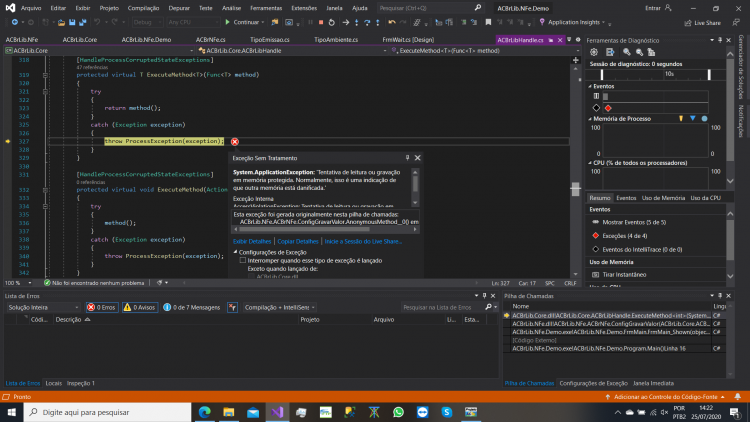Image resolution: width=750 pixels, height=422 pixels.
Task: Stop debugging with the red square icon
Action: [321, 22]
